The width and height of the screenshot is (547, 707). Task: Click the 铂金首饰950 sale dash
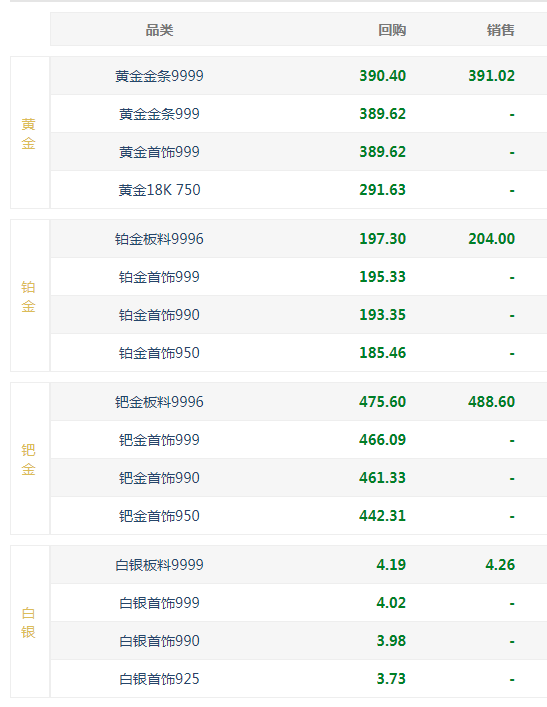512,354
